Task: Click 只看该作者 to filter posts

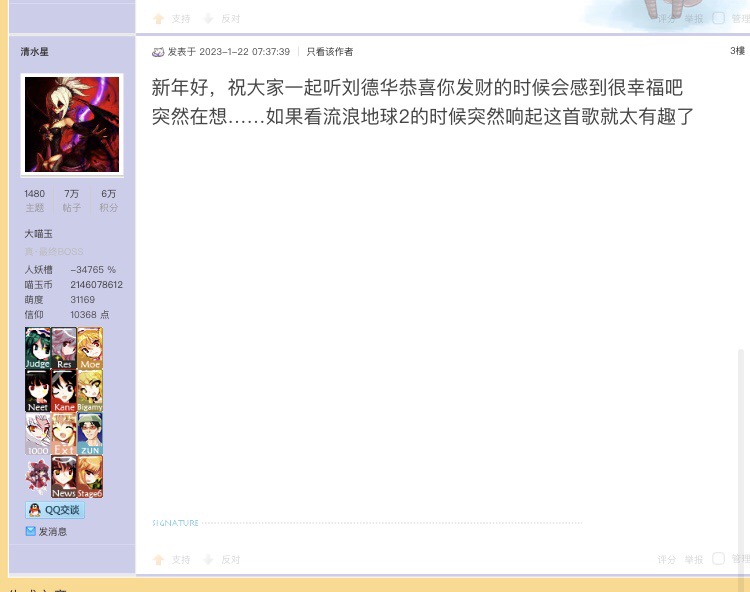Action: click(329, 52)
